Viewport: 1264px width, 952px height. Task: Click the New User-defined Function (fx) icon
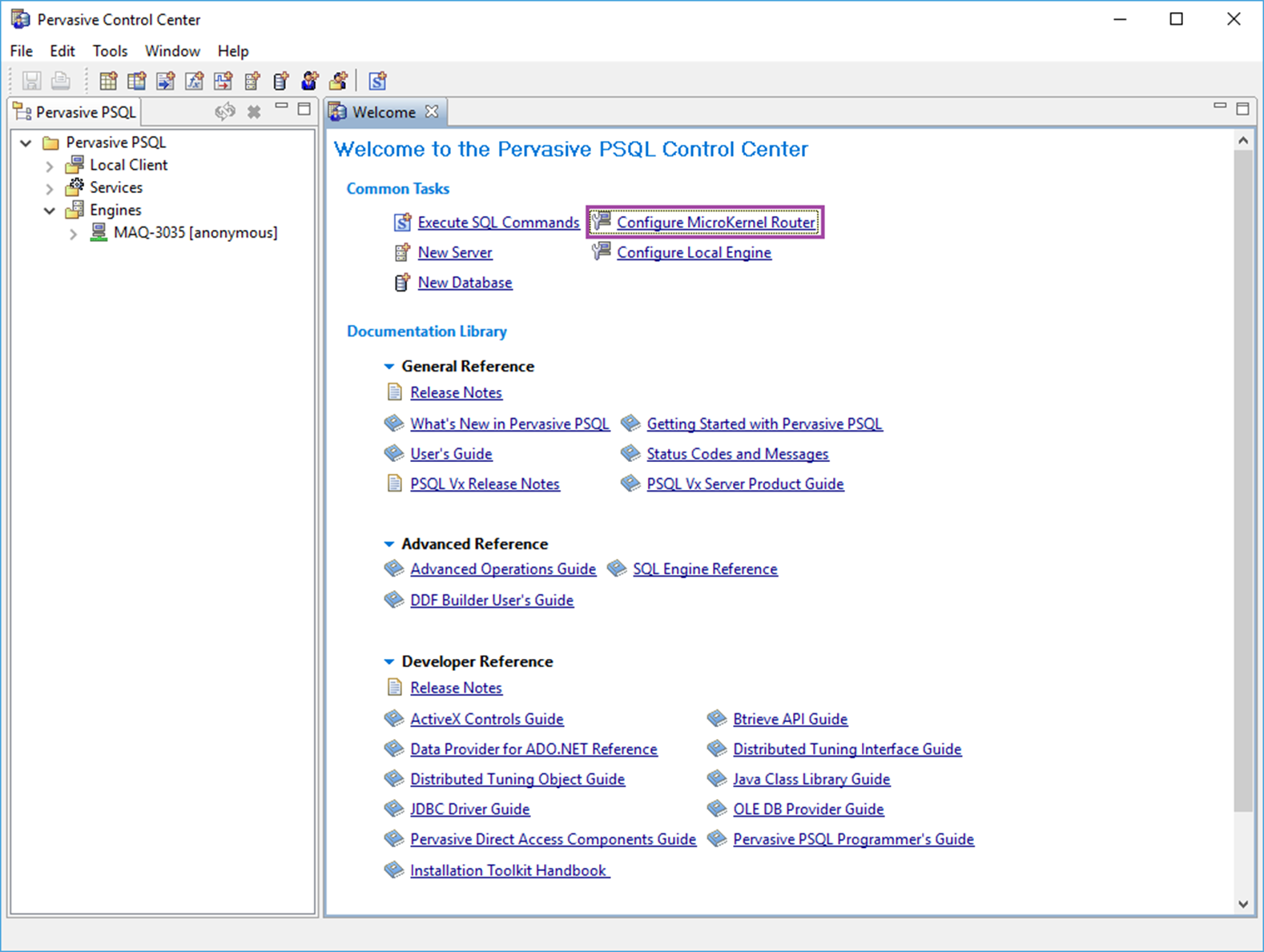195,81
